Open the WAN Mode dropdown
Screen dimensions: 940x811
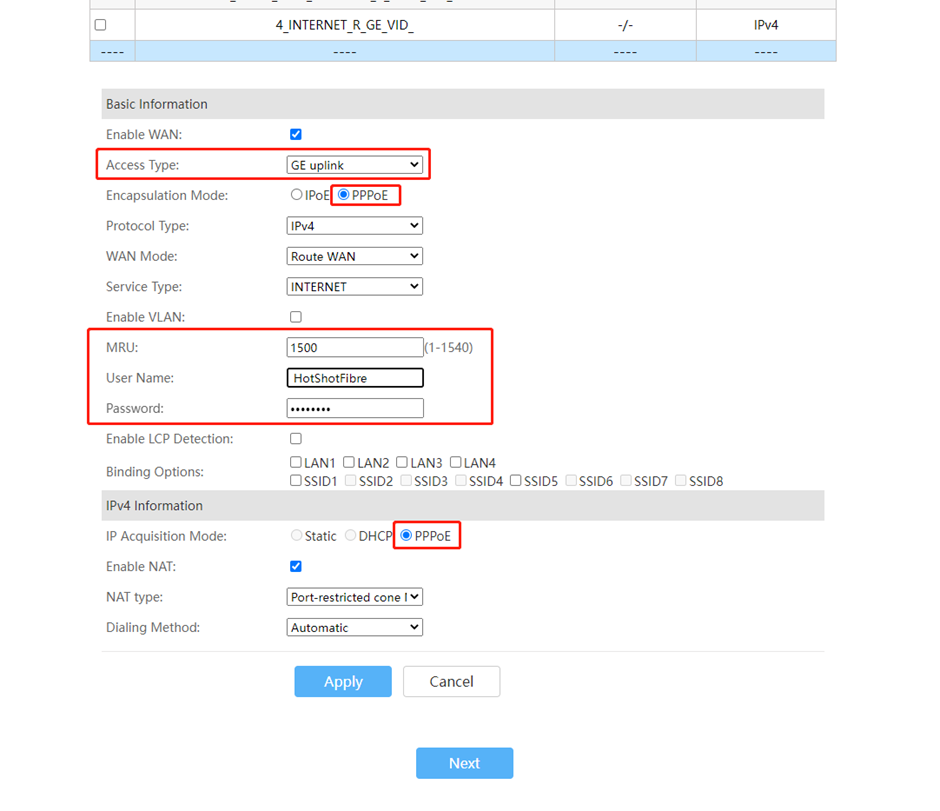coord(354,257)
